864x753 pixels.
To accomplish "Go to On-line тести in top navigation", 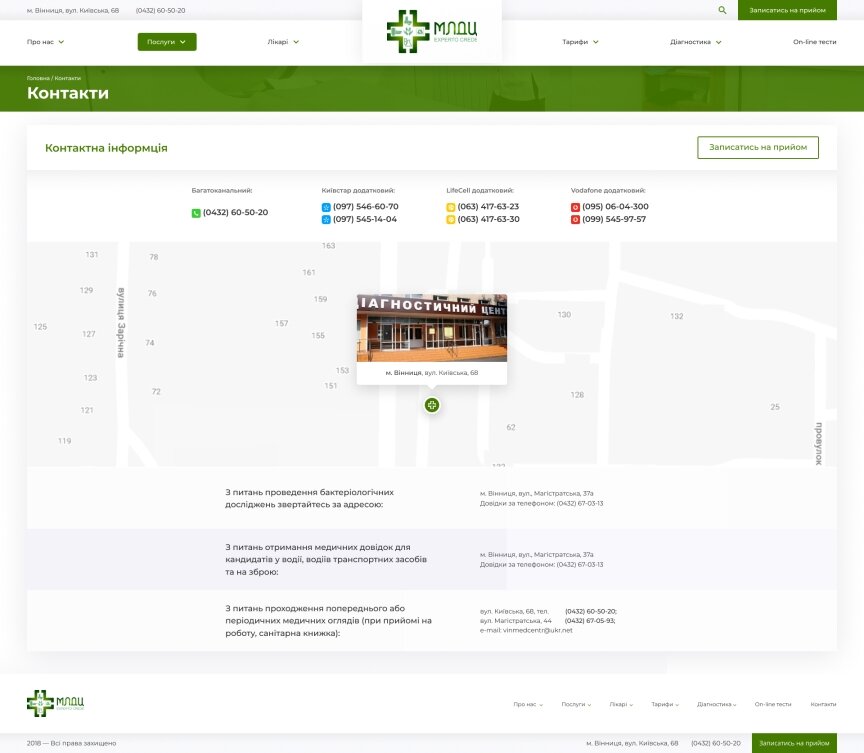I will [814, 42].
